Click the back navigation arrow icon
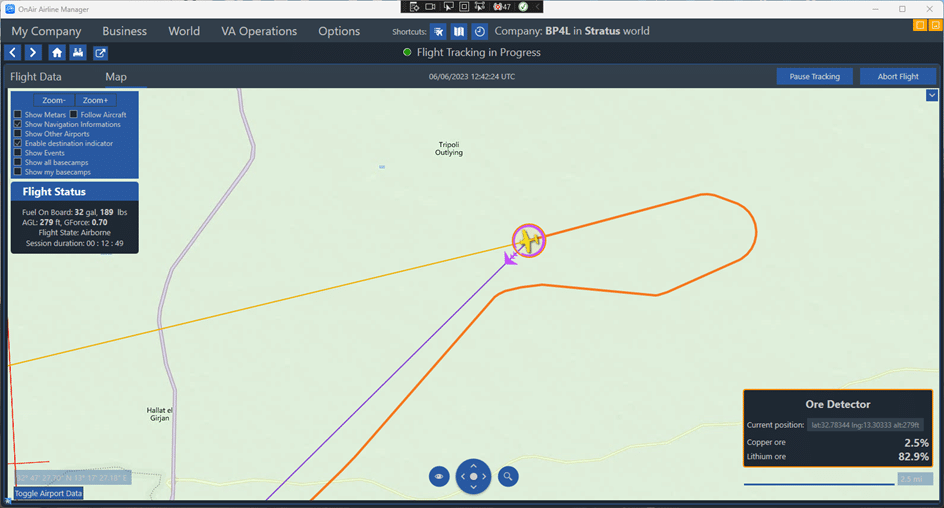Image resolution: width=944 pixels, height=508 pixels. 13,53
